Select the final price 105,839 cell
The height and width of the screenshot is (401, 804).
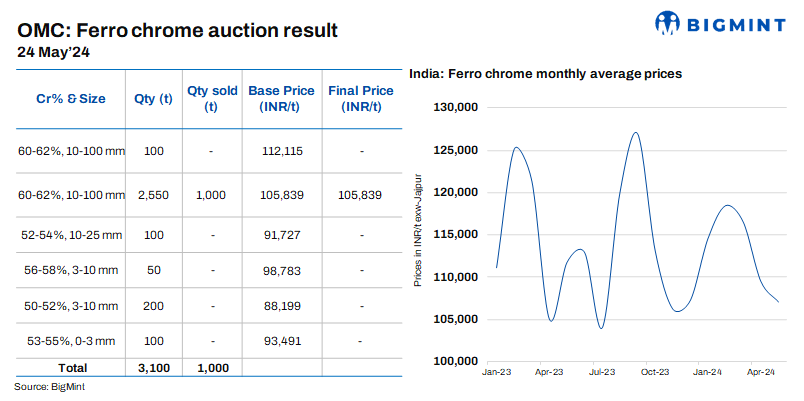pos(361,195)
